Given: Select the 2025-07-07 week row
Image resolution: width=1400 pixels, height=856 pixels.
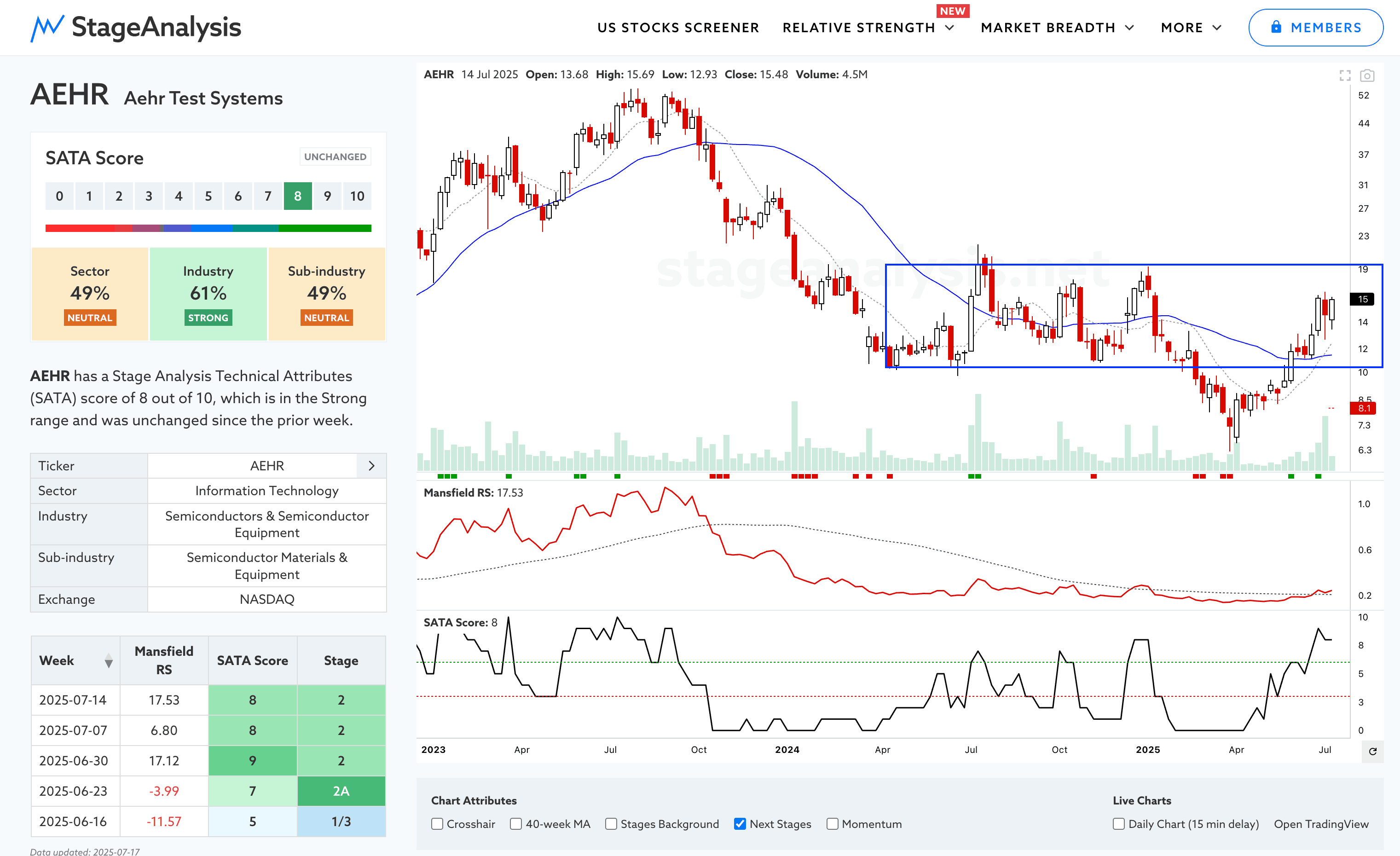Looking at the screenshot, I should click(x=208, y=730).
